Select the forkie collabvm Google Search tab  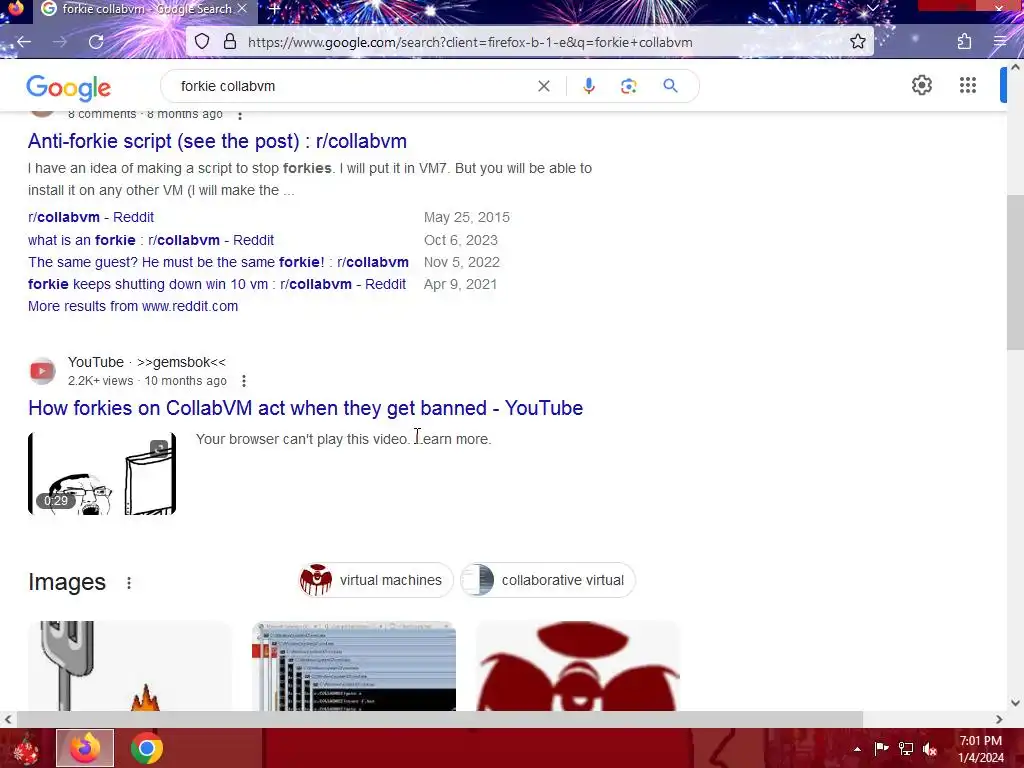click(145, 9)
